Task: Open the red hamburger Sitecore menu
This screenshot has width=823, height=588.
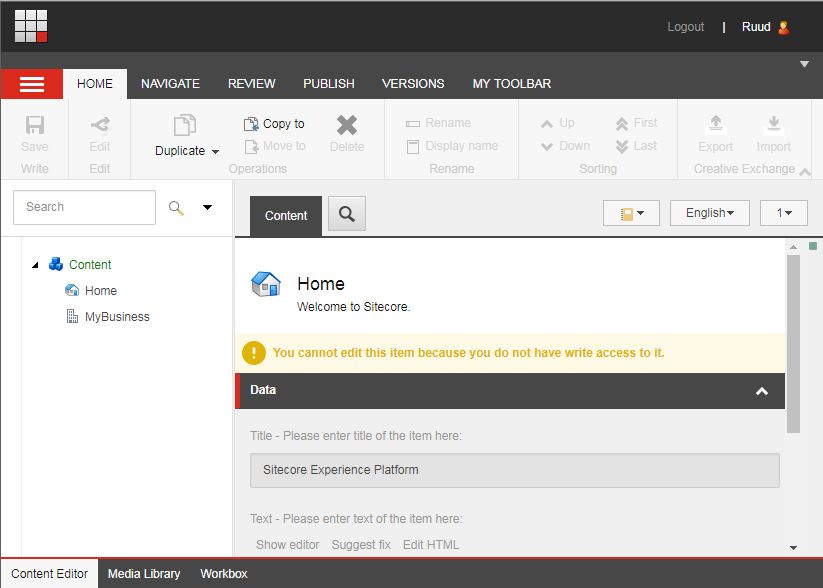Action: 31,84
